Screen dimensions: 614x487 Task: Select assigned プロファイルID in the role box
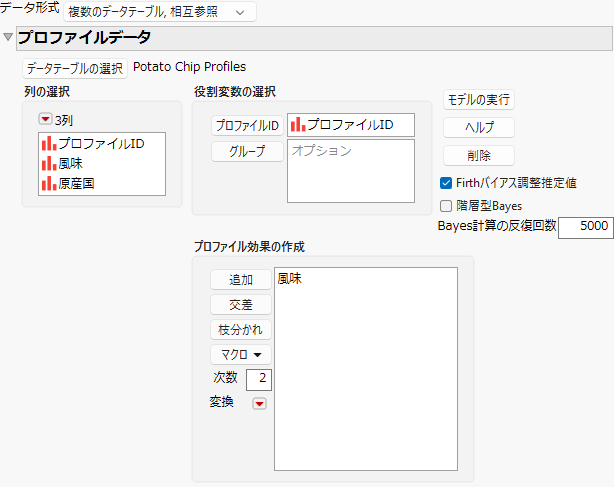pyautogui.click(x=350, y=125)
